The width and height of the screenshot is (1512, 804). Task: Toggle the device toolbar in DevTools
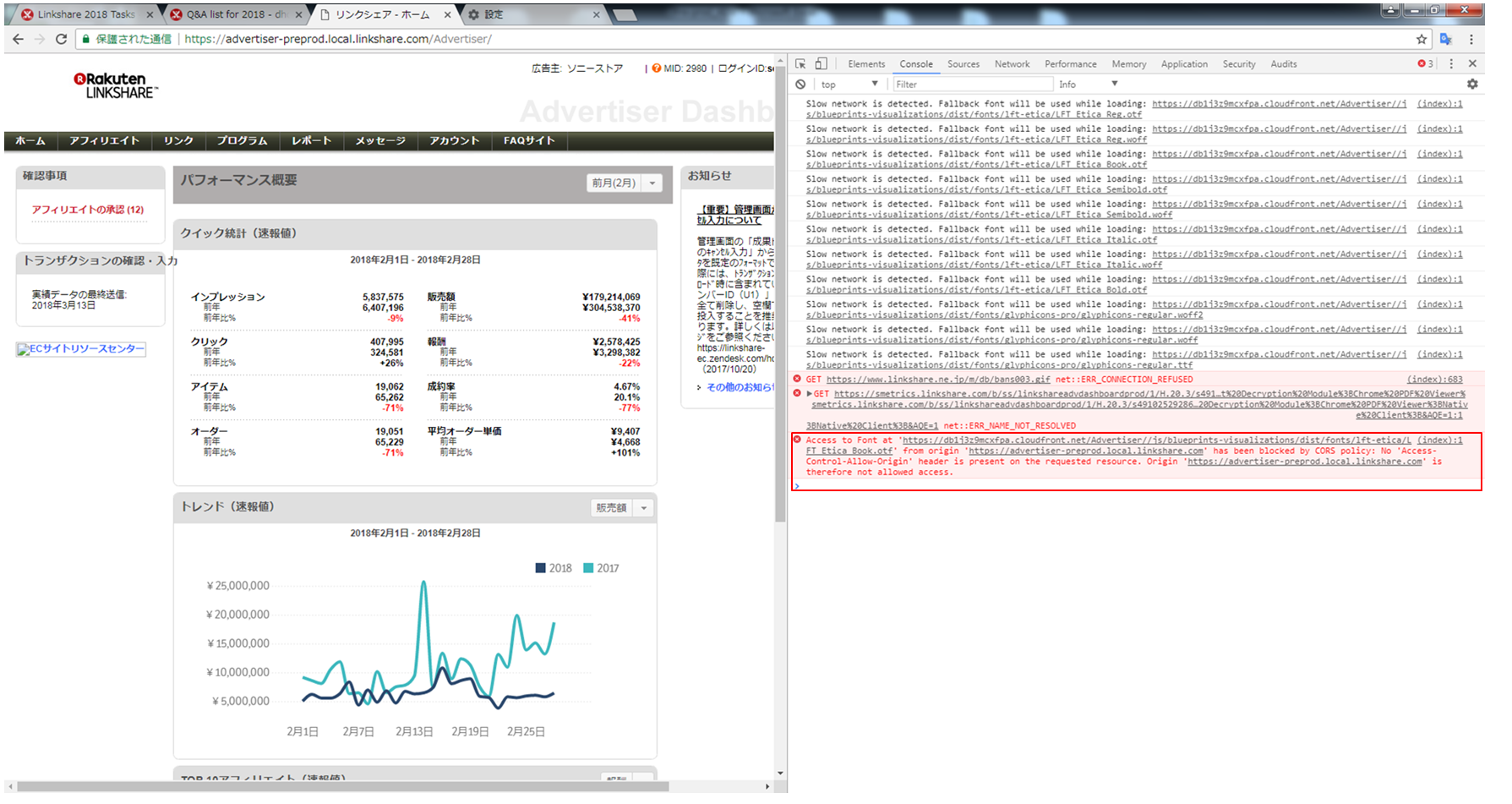(821, 64)
